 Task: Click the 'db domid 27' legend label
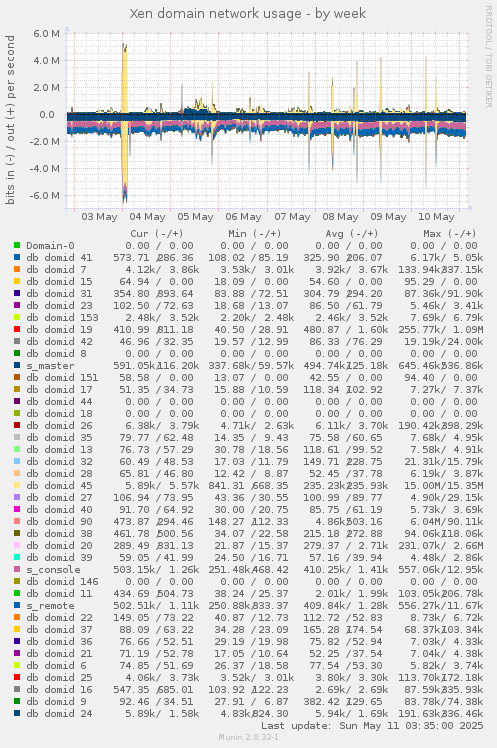tap(59, 498)
